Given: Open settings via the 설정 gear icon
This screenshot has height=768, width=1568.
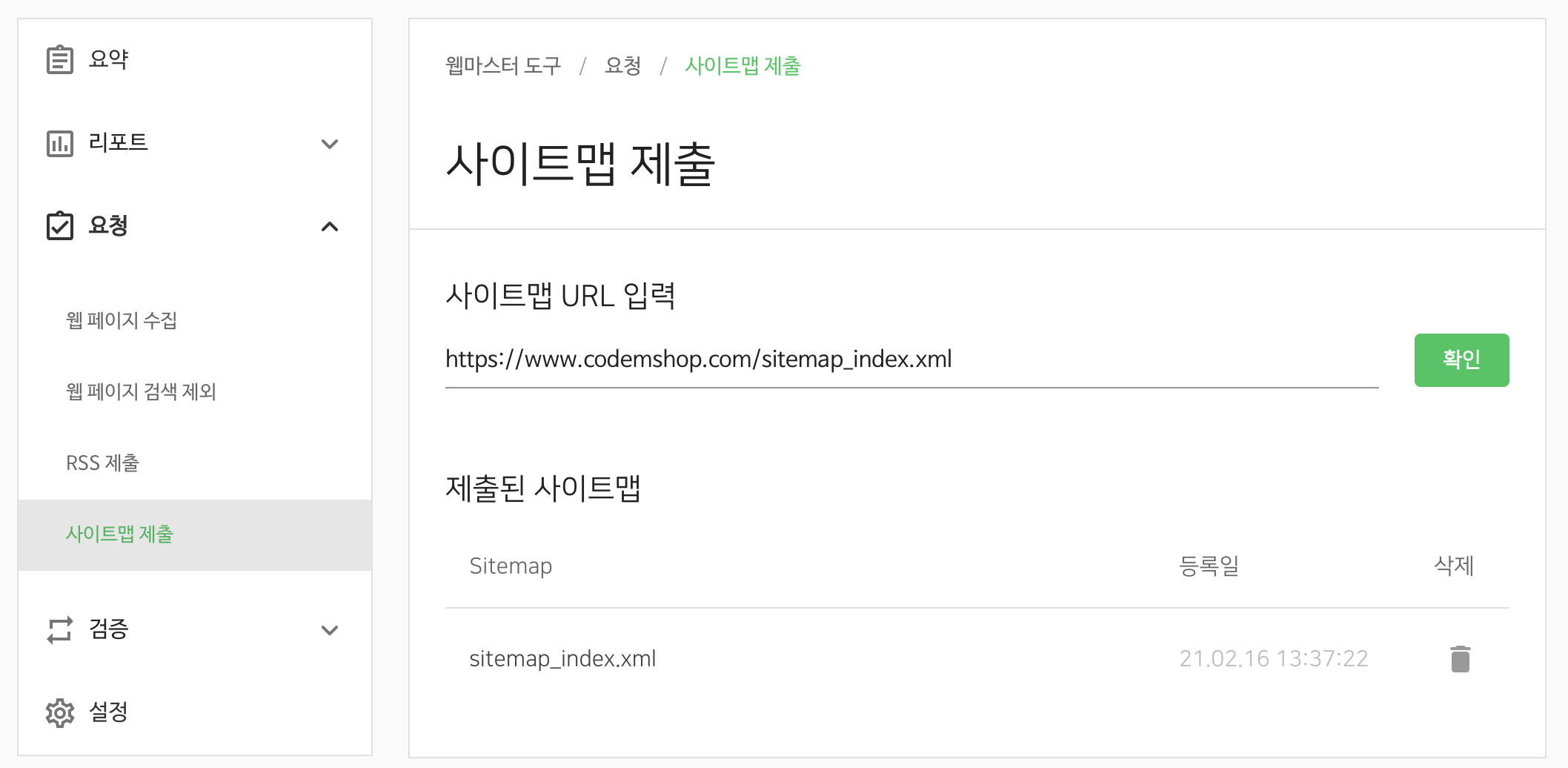Looking at the screenshot, I should click(61, 712).
